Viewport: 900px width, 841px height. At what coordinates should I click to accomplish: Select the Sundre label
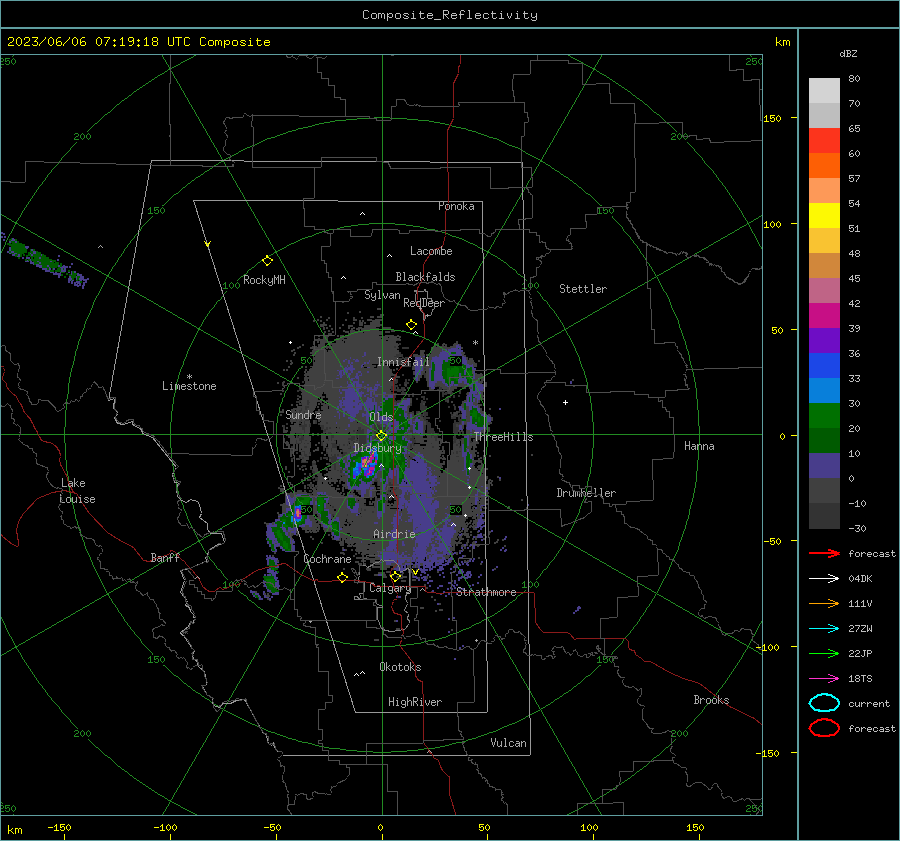(x=303, y=414)
